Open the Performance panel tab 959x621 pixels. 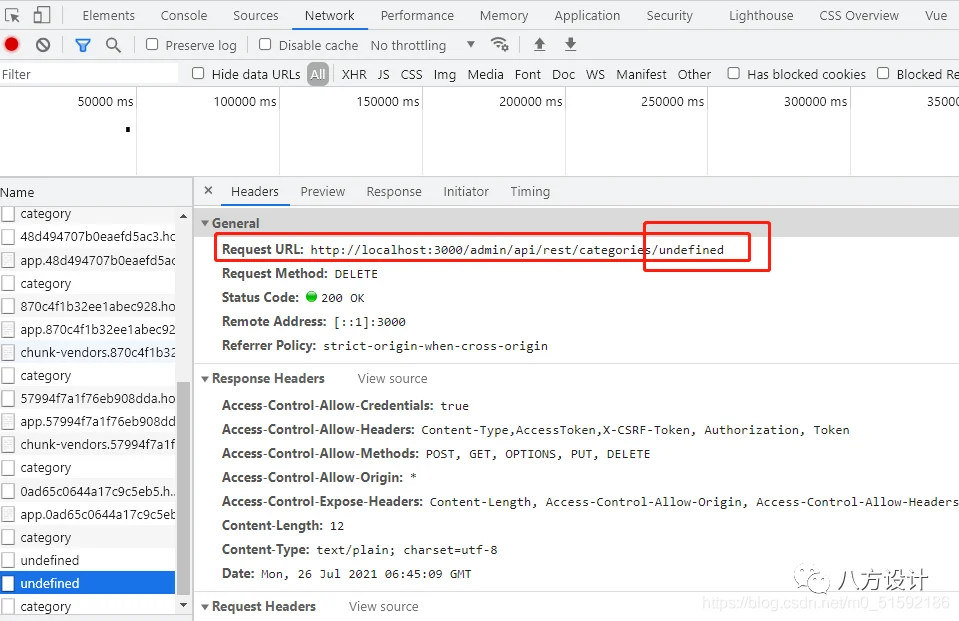pos(417,15)
